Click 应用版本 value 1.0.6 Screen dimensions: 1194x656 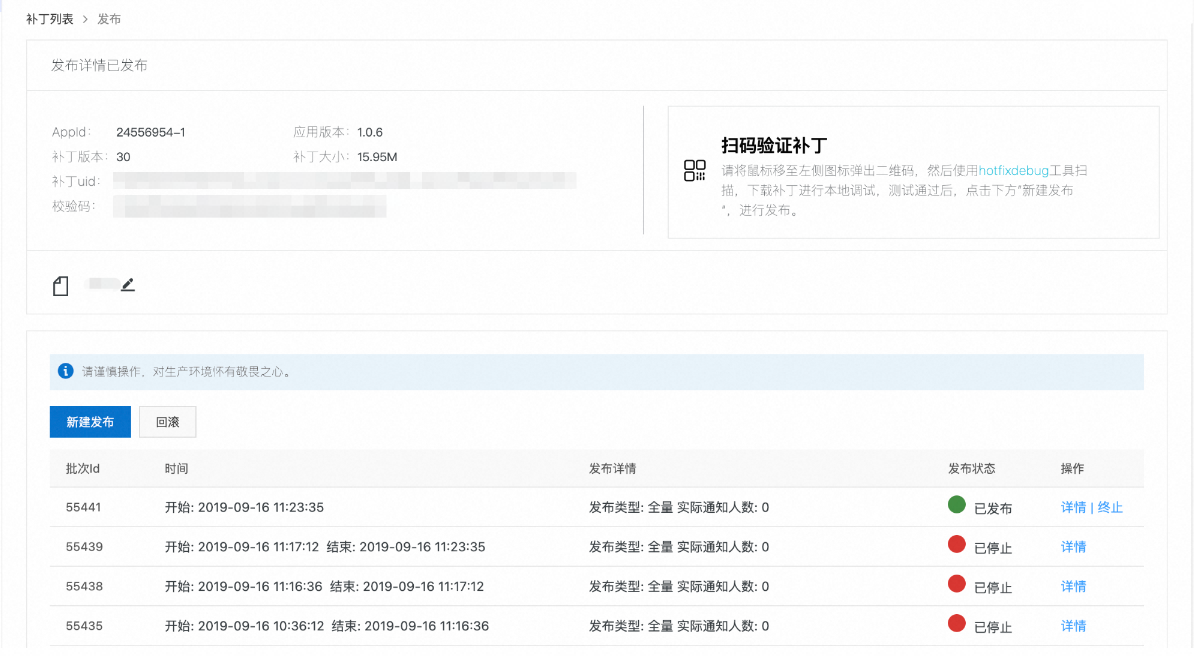click(370, 133)
